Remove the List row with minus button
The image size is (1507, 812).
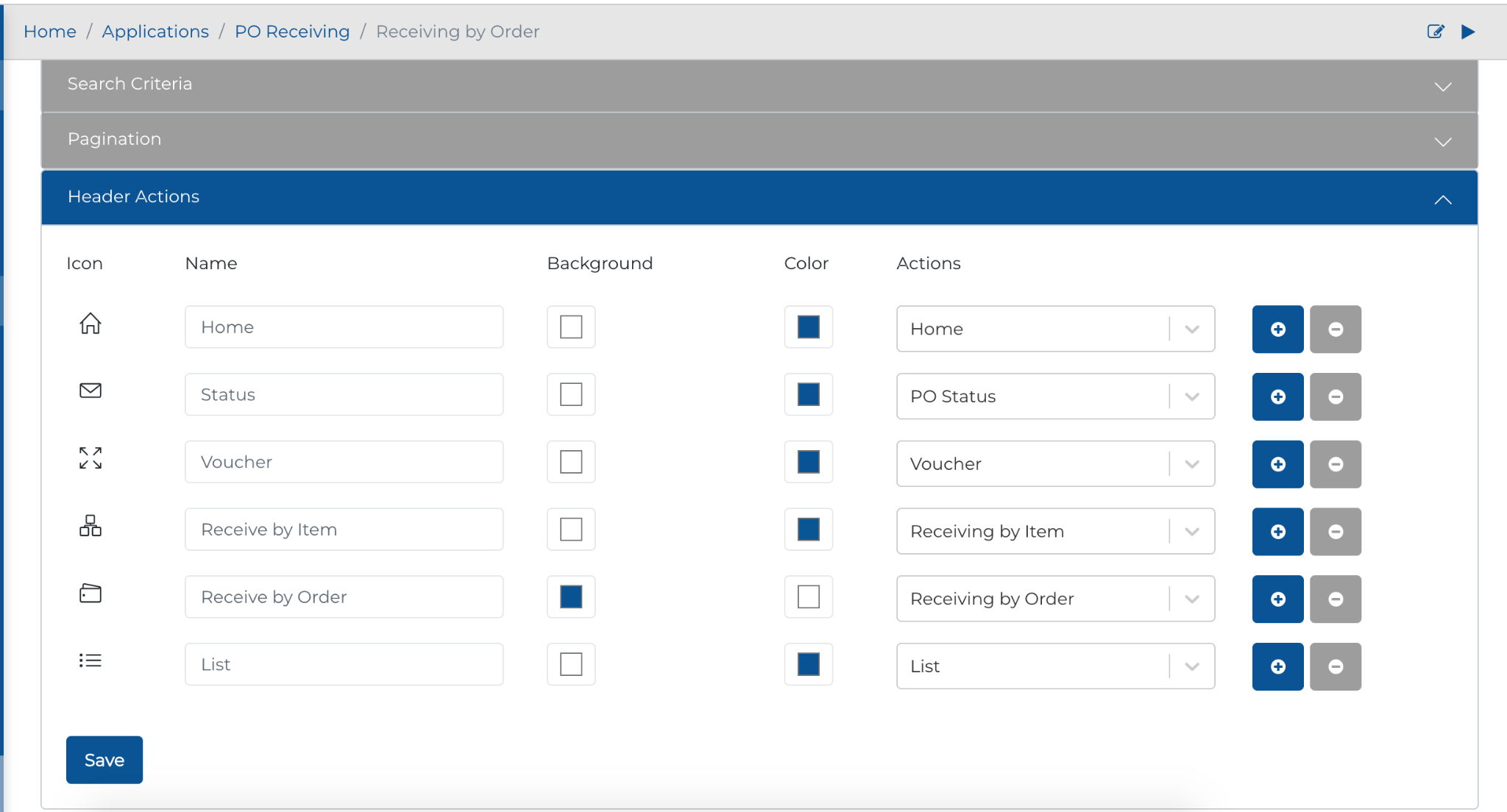coord(1335,666)
